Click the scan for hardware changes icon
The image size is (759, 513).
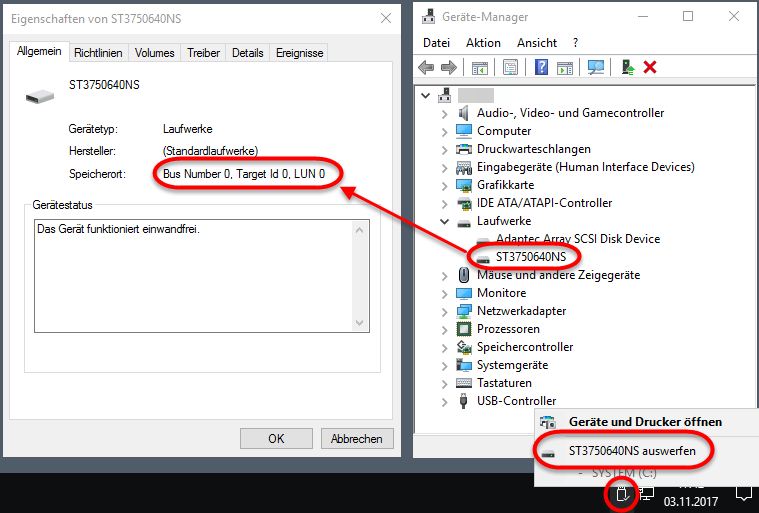click(596, 67)
